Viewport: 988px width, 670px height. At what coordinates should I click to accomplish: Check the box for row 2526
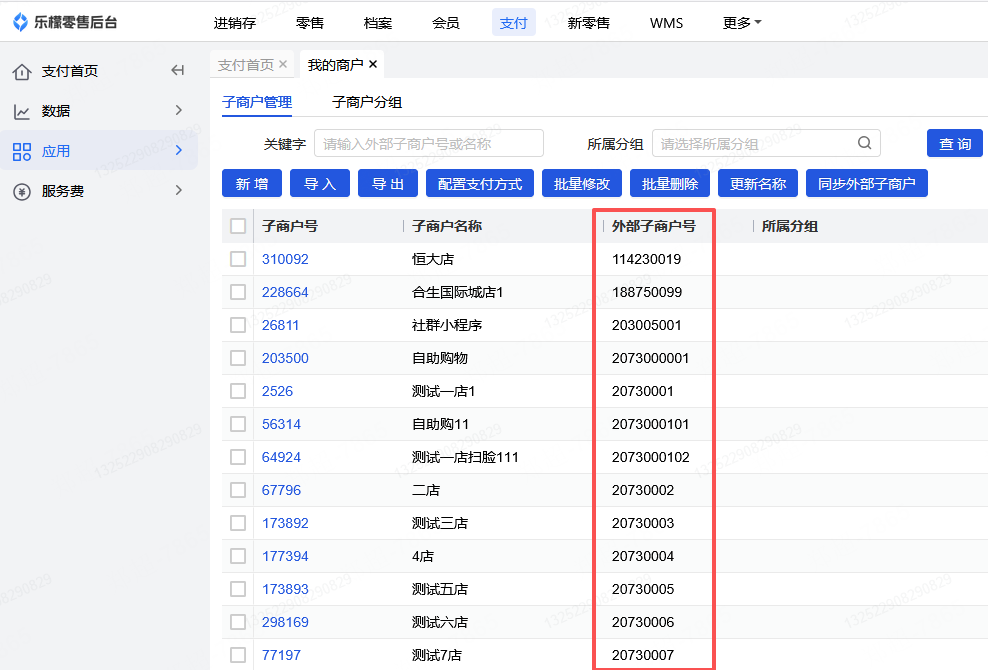click(238, 391)
